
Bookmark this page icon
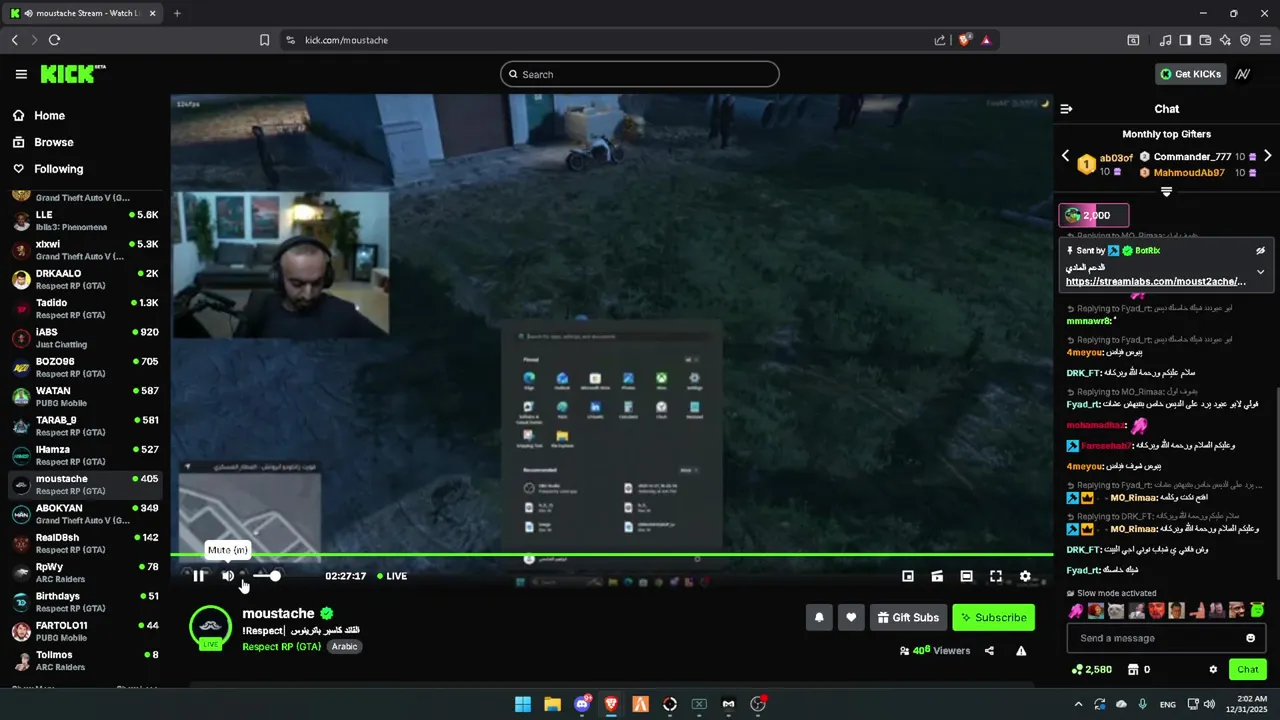264,40
